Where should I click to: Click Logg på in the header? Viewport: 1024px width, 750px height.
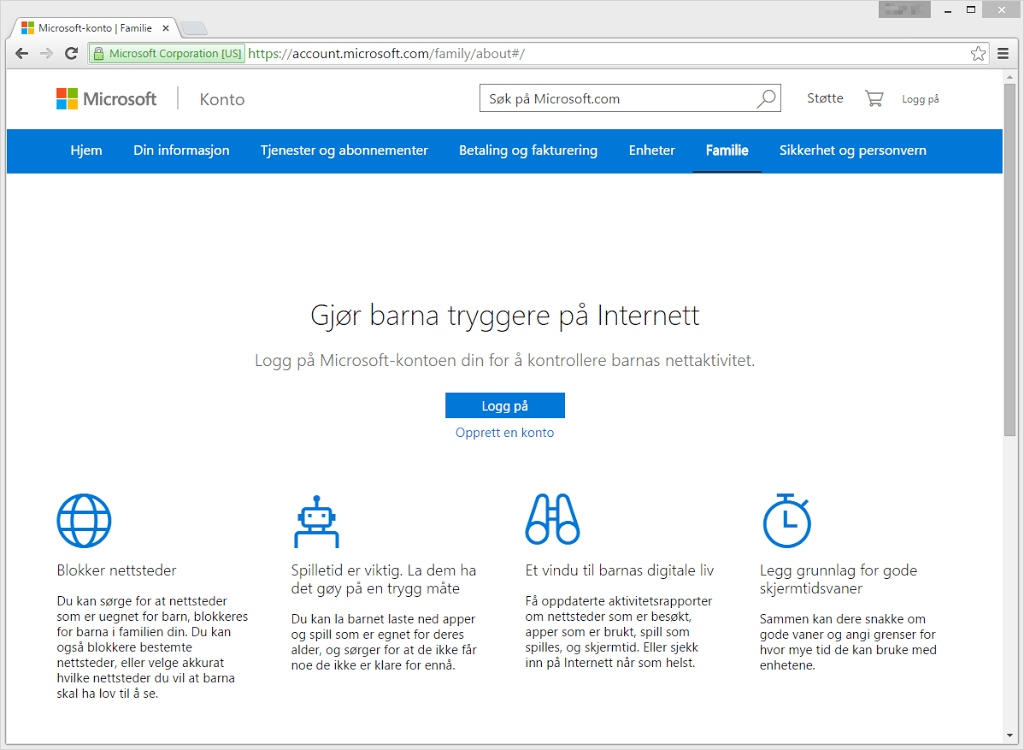click(x=920, y=99)
